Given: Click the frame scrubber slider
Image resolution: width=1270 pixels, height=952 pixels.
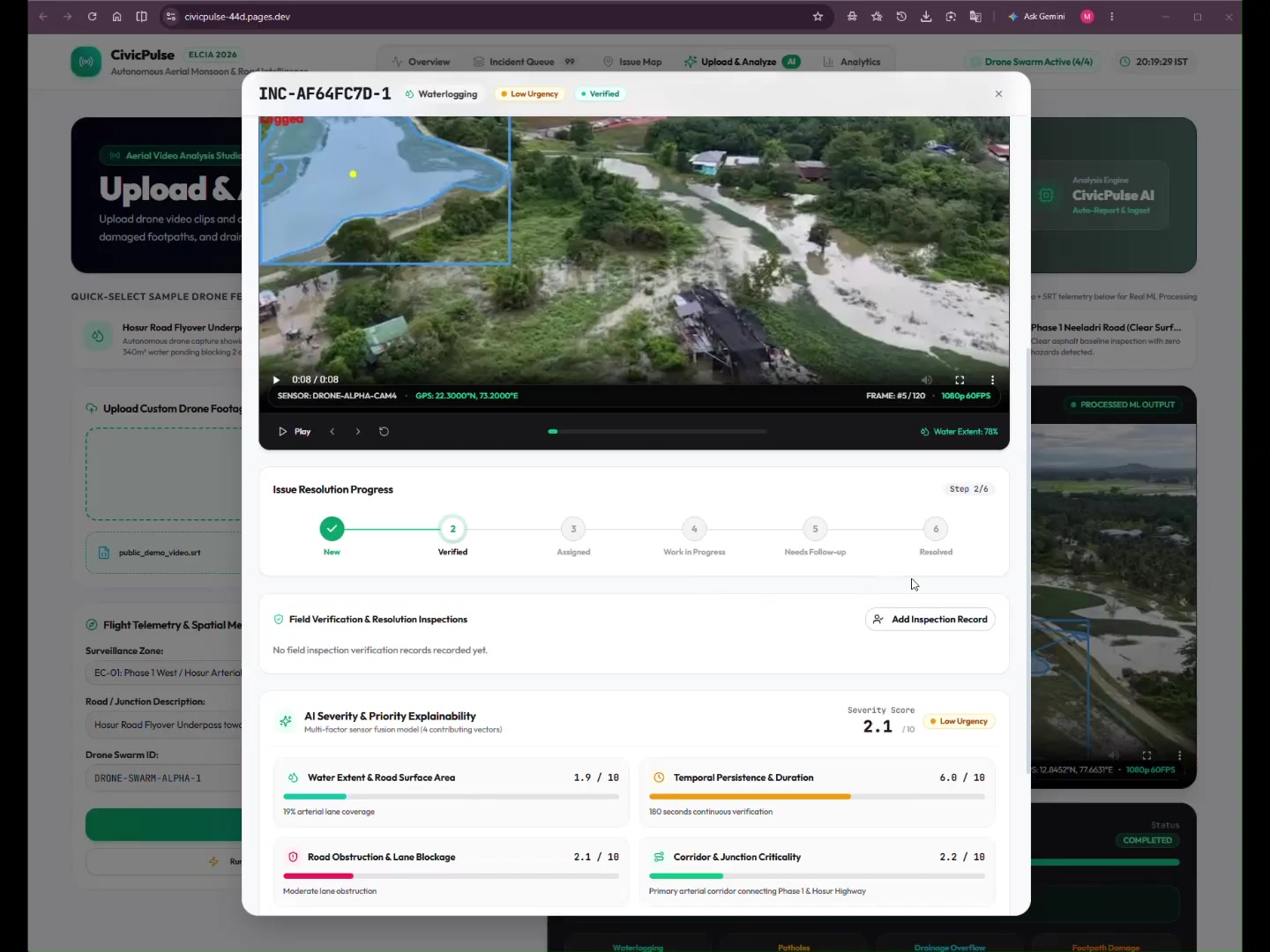Looking at the screenshot, I should [x=657, y=431].
